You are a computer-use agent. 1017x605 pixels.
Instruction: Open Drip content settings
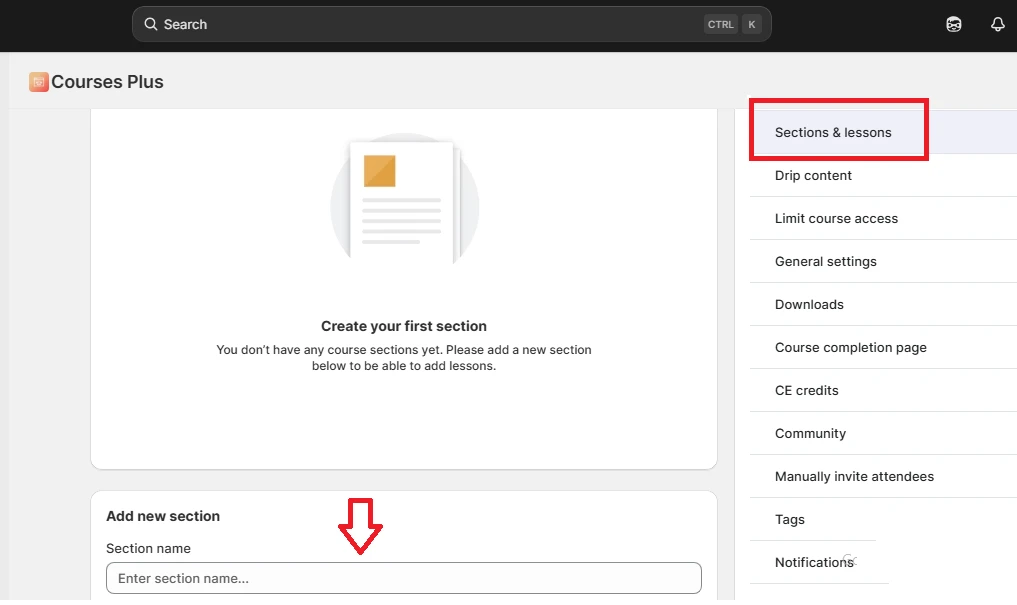813,175
